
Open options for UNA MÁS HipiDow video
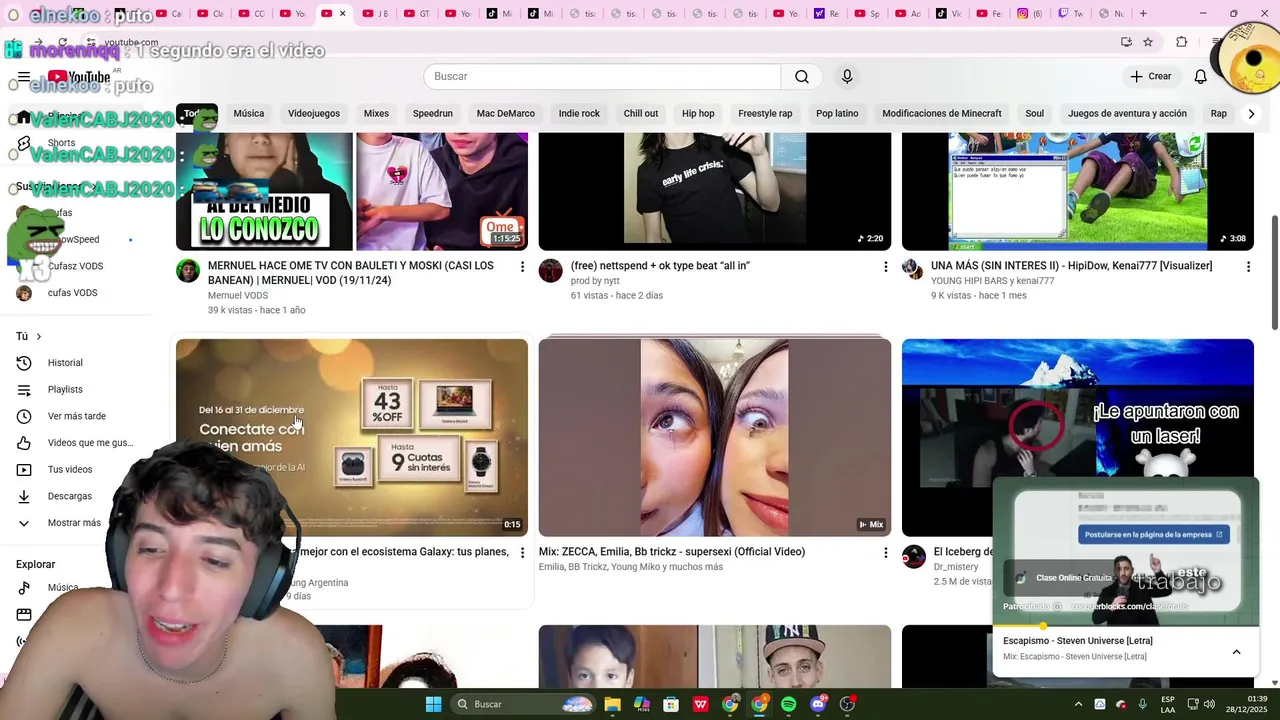(x=1248, y=267)
